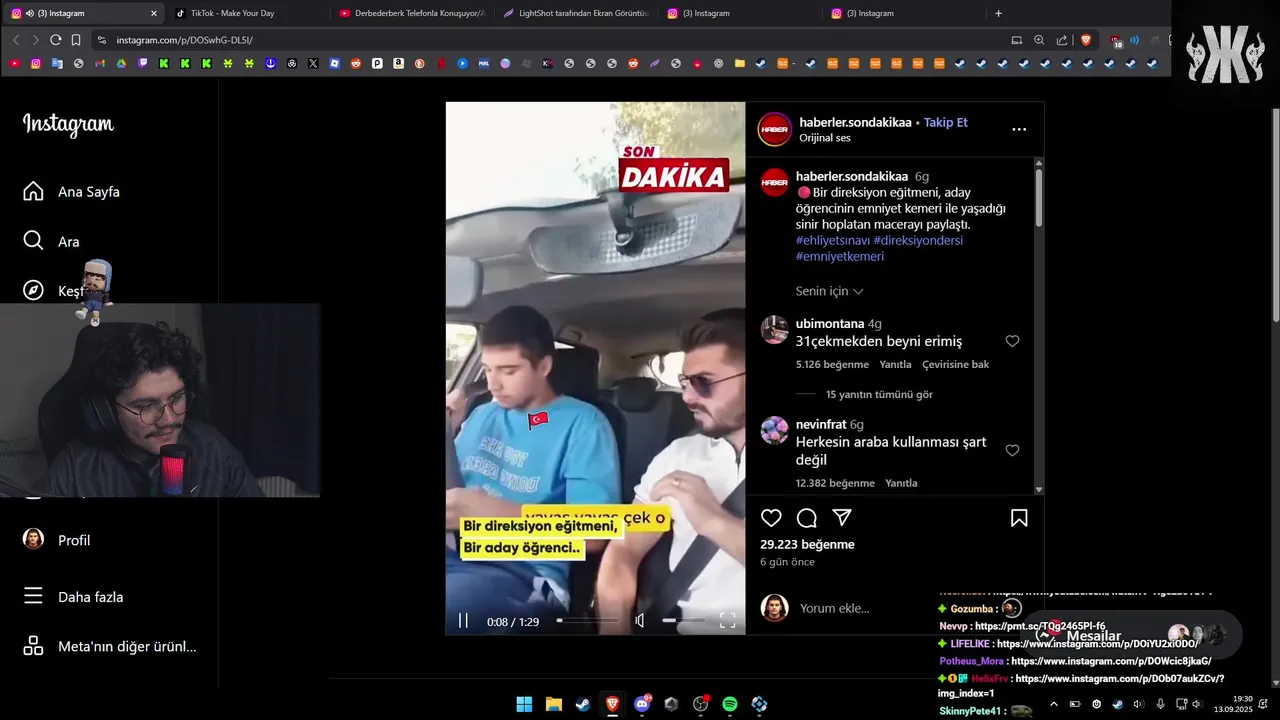
Task: Adjust the video volume slider
Action: pyautogui.click(x=683, y=621)
